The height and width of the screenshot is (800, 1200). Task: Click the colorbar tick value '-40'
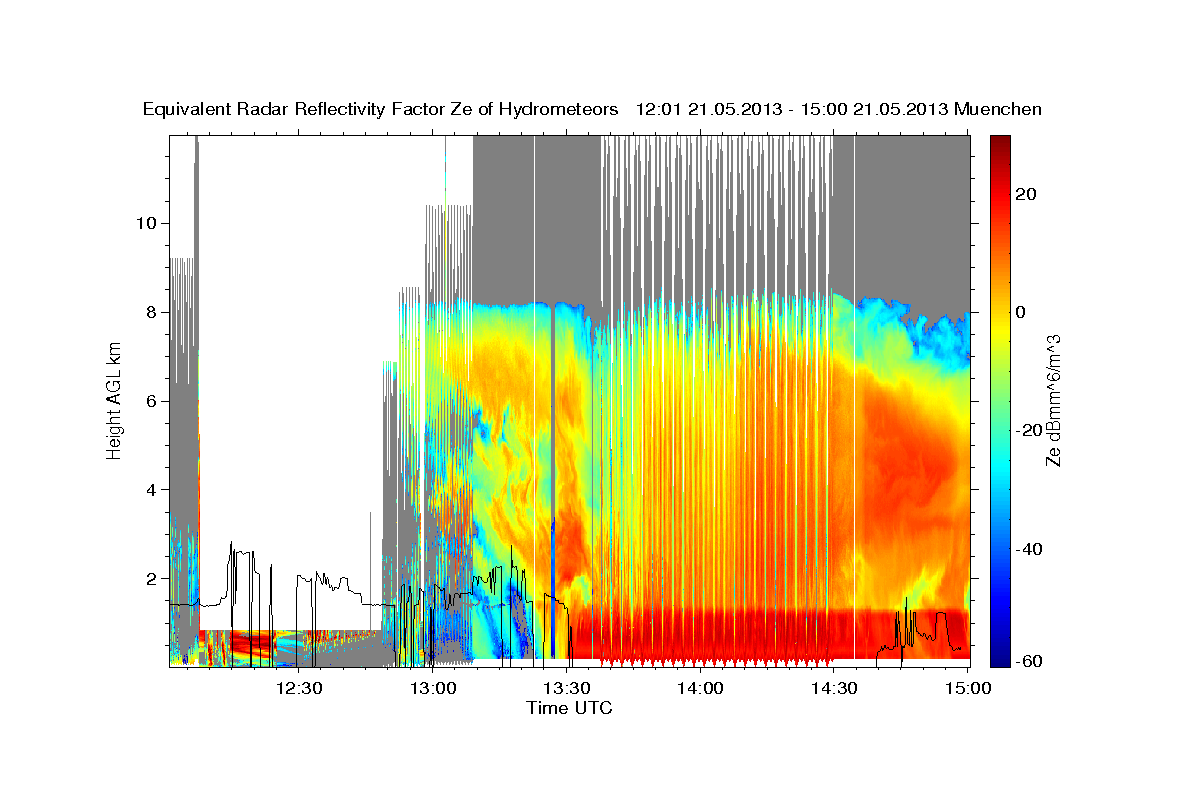[1029, 549]
